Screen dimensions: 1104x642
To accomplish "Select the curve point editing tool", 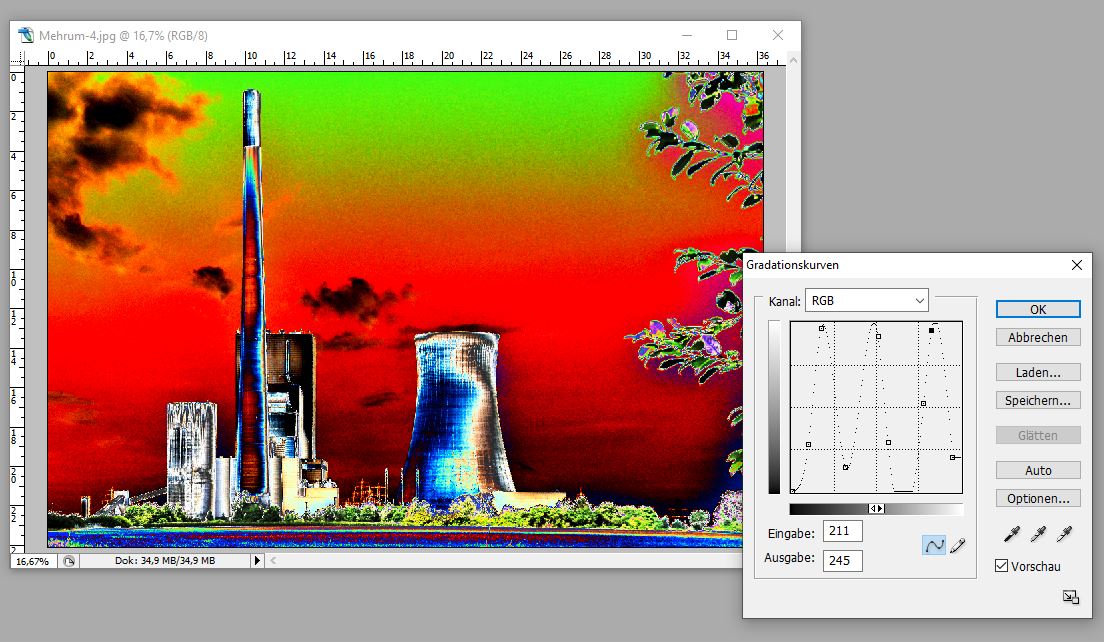I will click(933, 545).
